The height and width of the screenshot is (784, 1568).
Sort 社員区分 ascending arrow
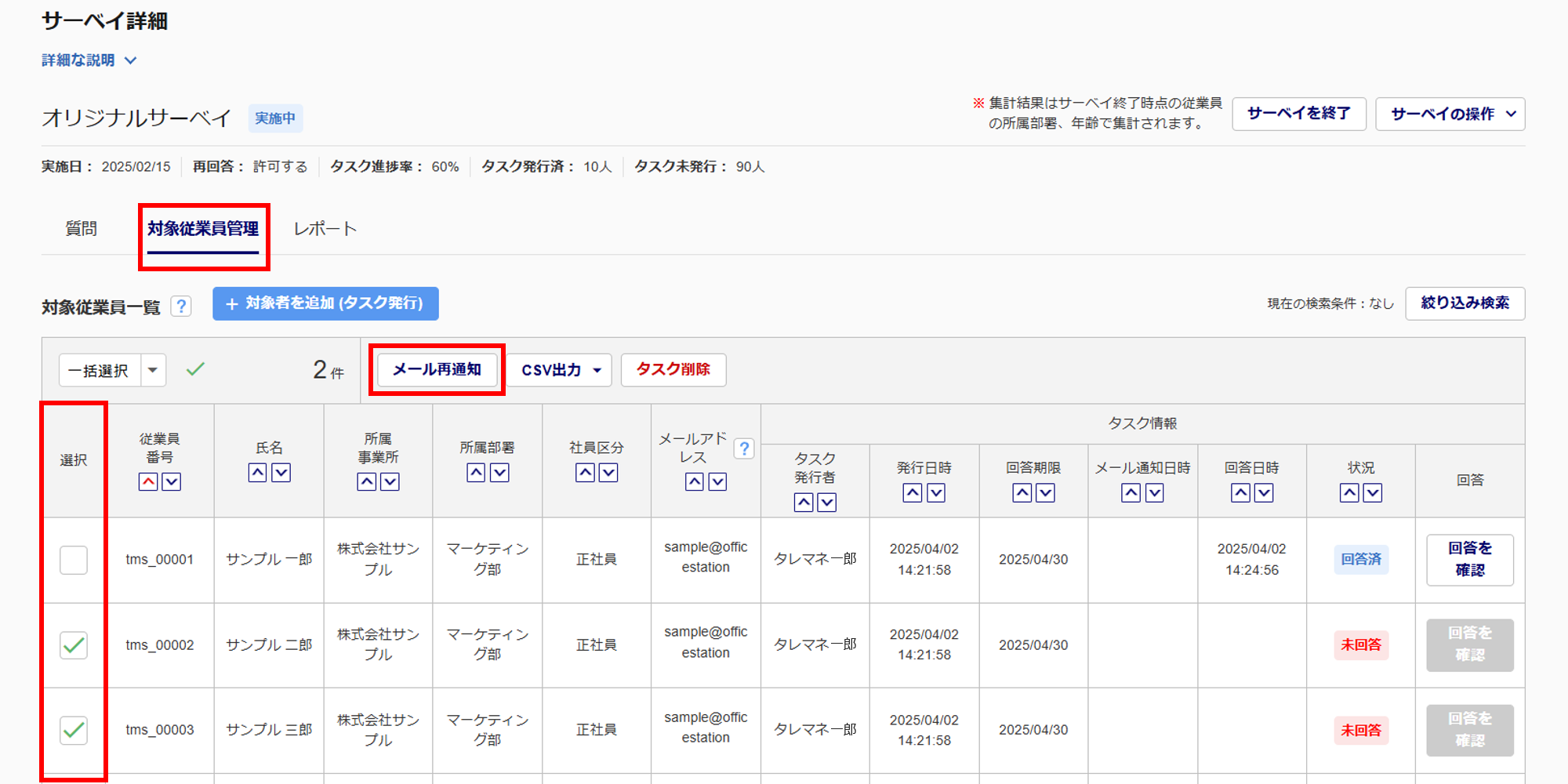pyautogui.click(x=585, y=472)
